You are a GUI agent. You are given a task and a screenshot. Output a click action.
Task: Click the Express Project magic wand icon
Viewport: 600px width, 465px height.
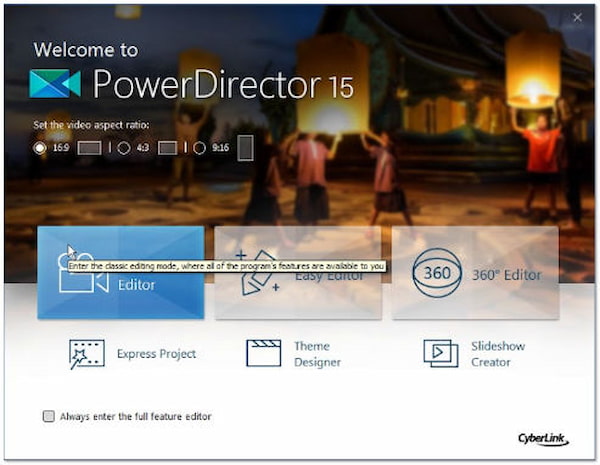(x=87, y=354)
